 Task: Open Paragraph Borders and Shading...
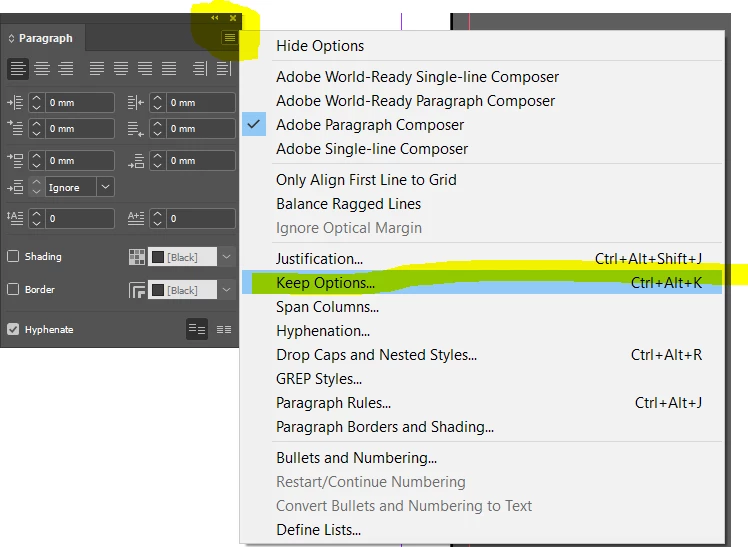point(385,427)
